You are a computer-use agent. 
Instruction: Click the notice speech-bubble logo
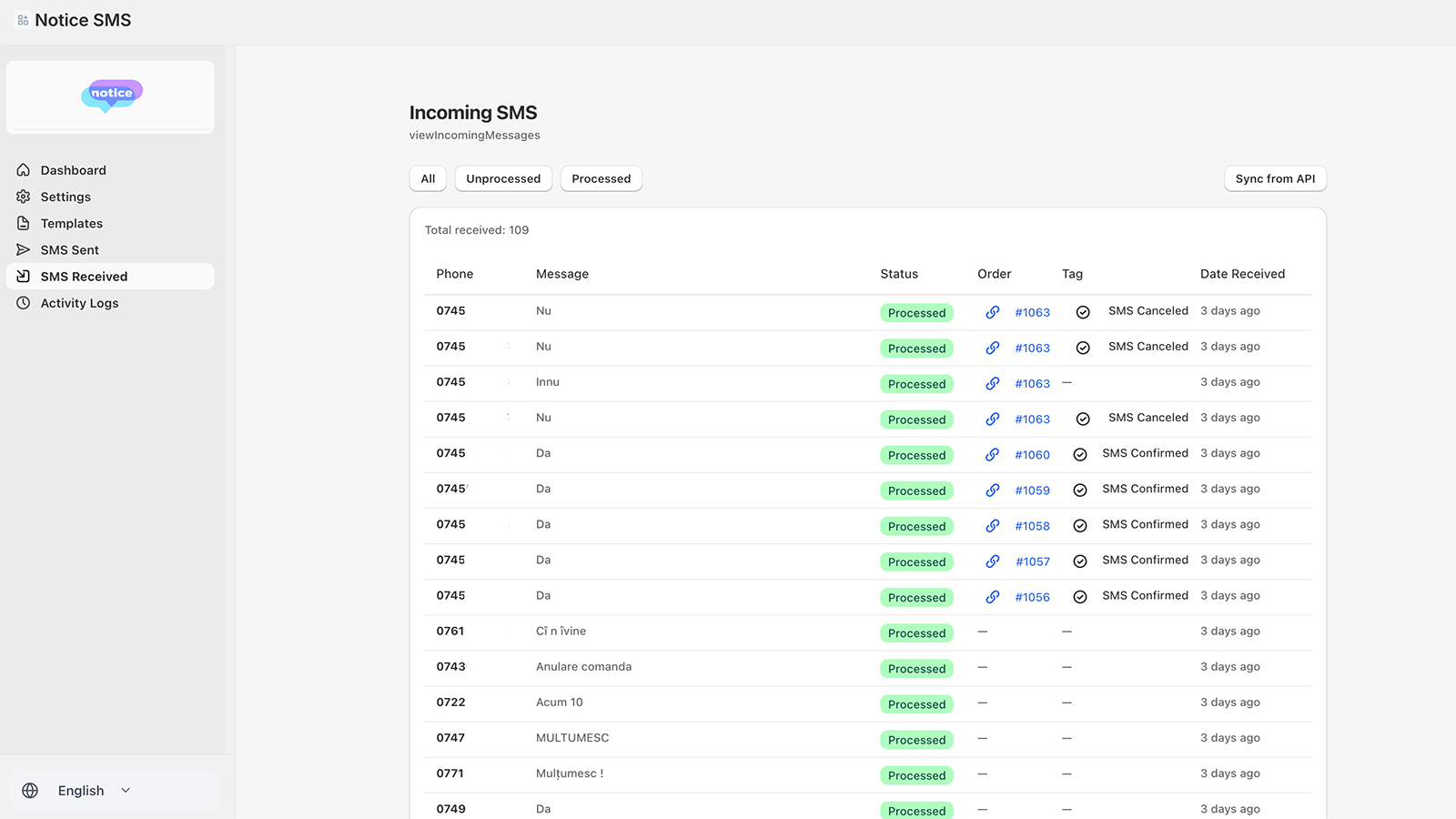pyautogui.click(x=112, y=96)
